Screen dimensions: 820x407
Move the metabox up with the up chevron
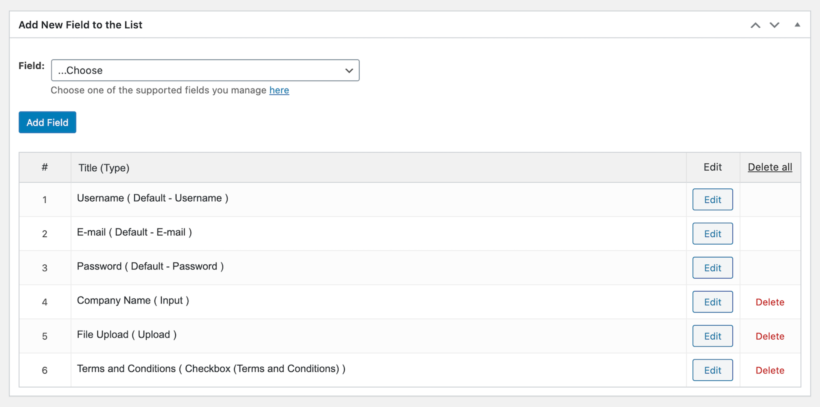click(755, 25)
